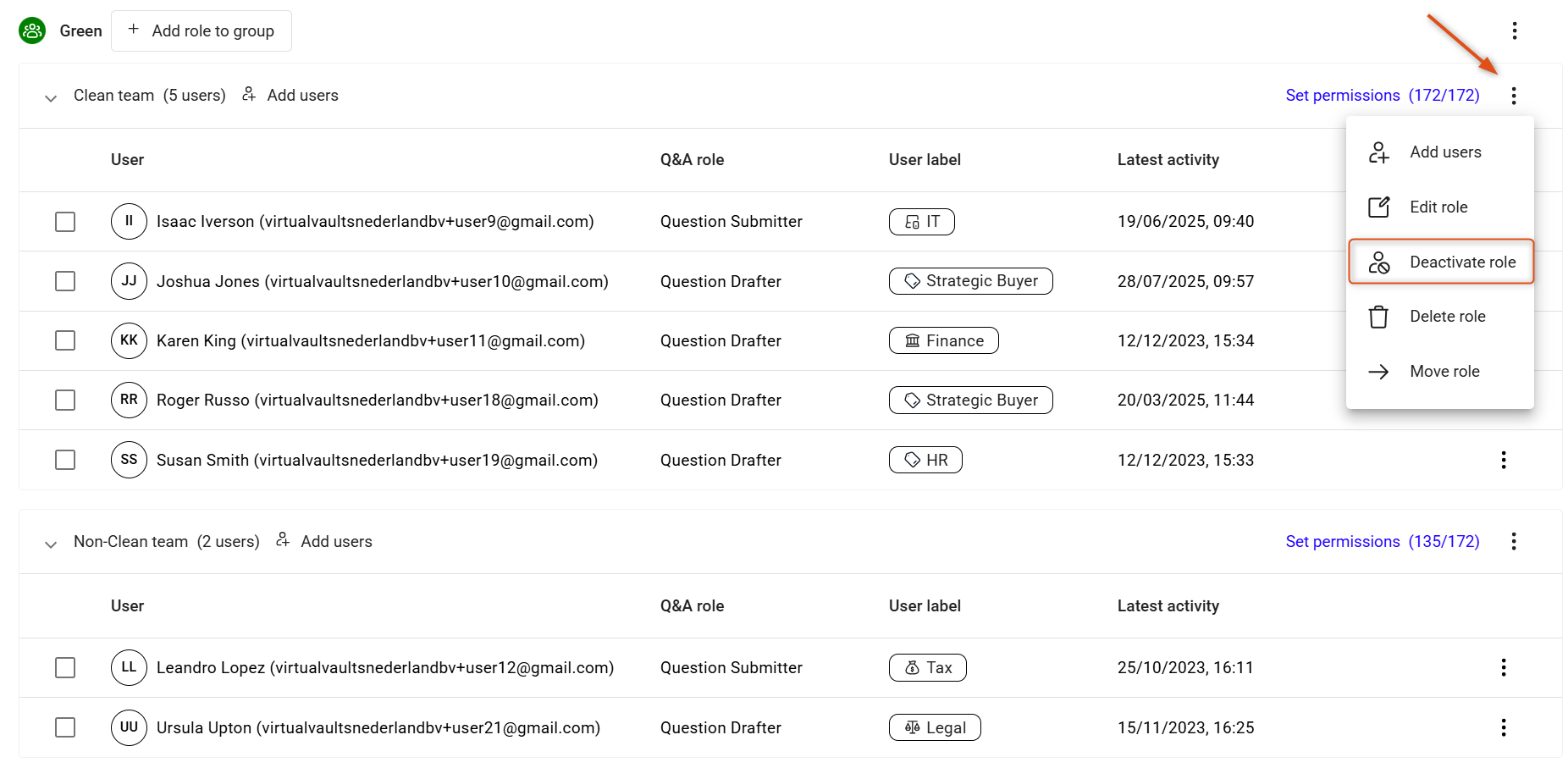The image size is (1568, 768).
Task: Choose Edit role in the dropdown menu
Action: (1439, 207)
